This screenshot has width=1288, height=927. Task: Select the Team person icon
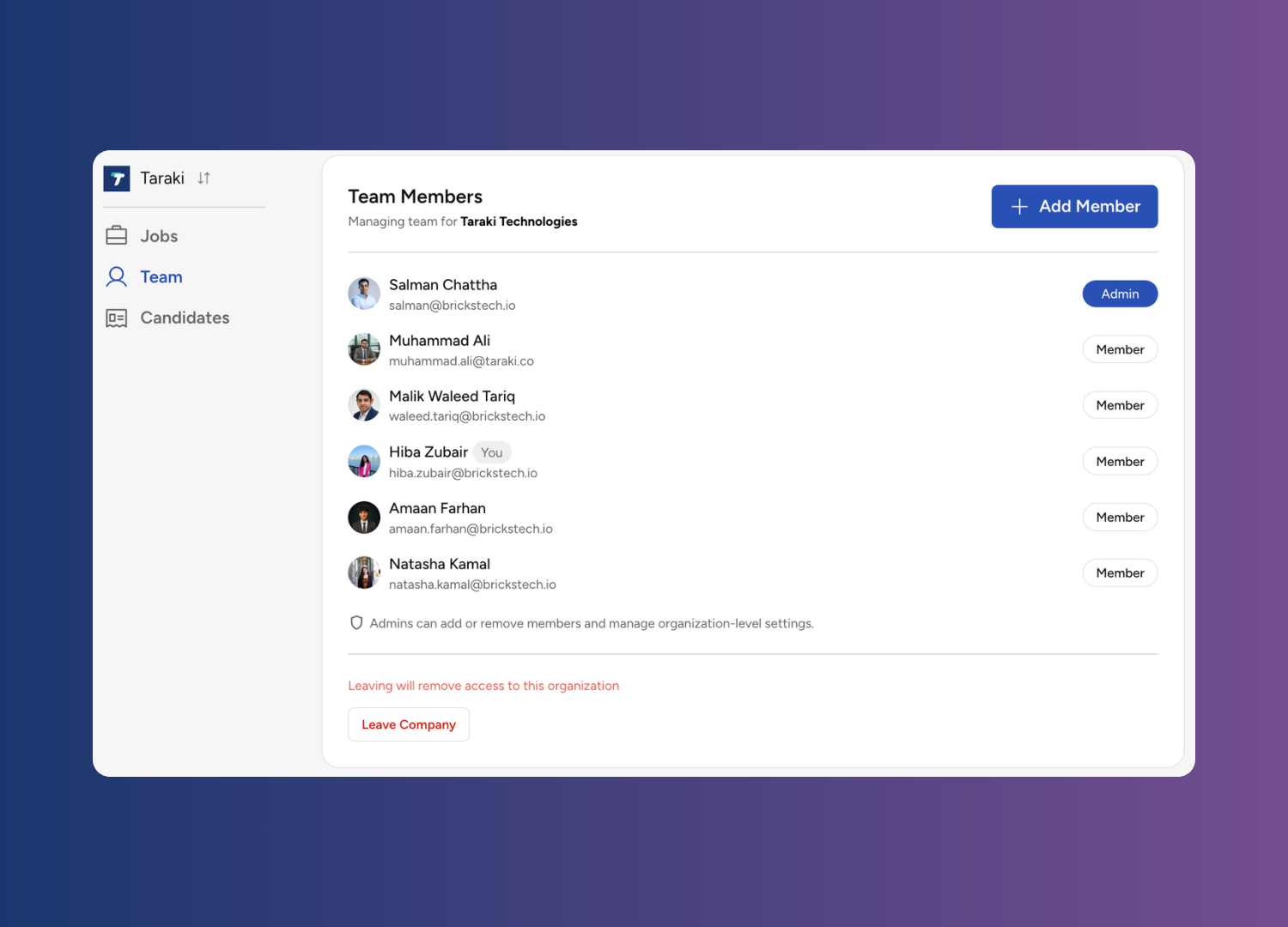117,276
